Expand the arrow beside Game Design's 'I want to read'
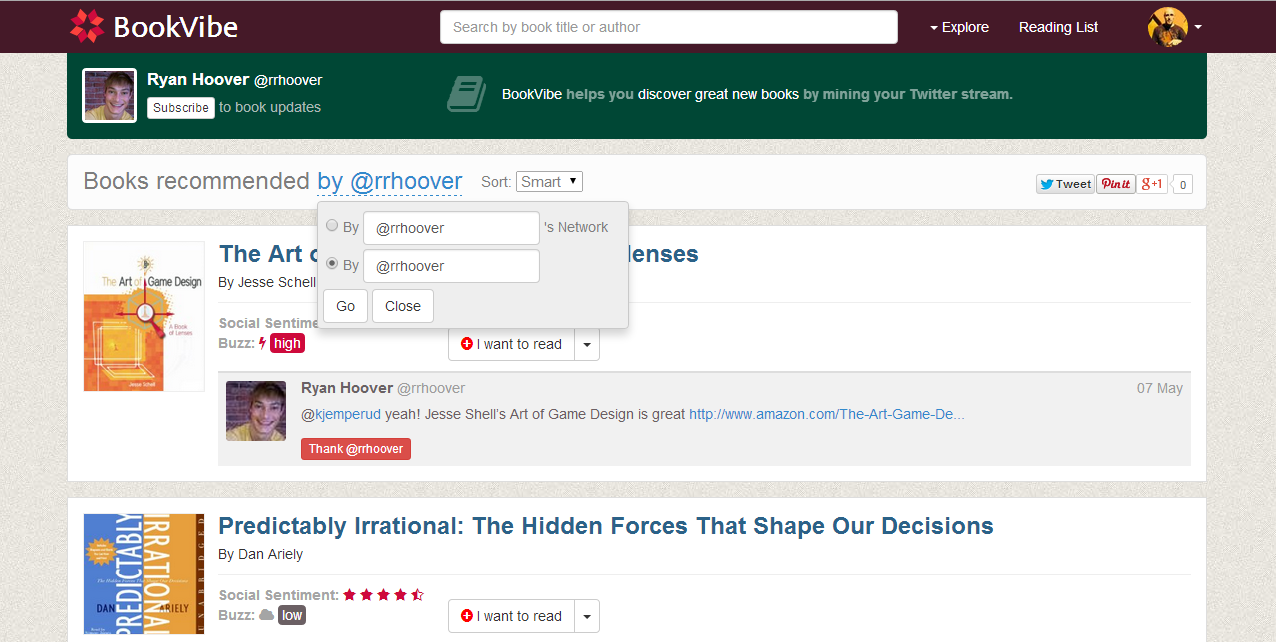This screenshot has width=1276, height=642. [587, 344]
